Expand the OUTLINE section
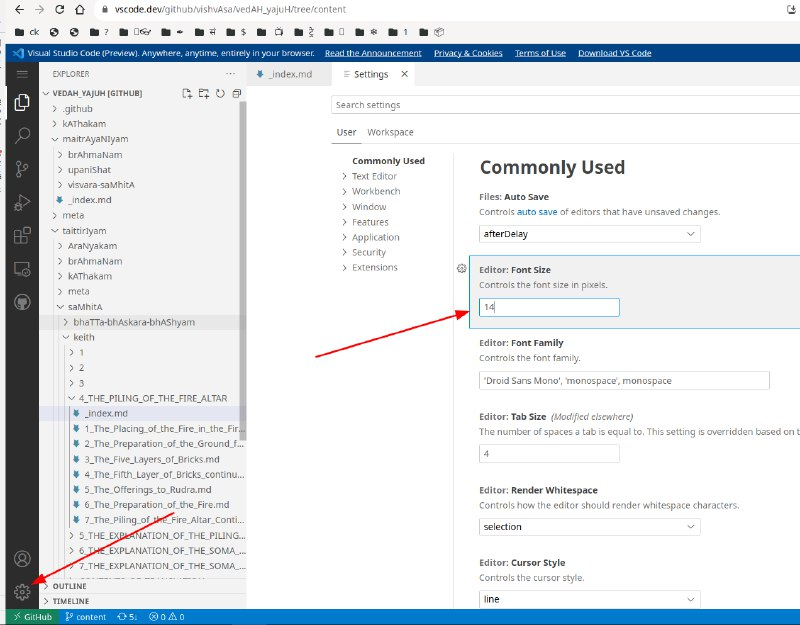The image size is (800, 625). (x=69, y=586)
